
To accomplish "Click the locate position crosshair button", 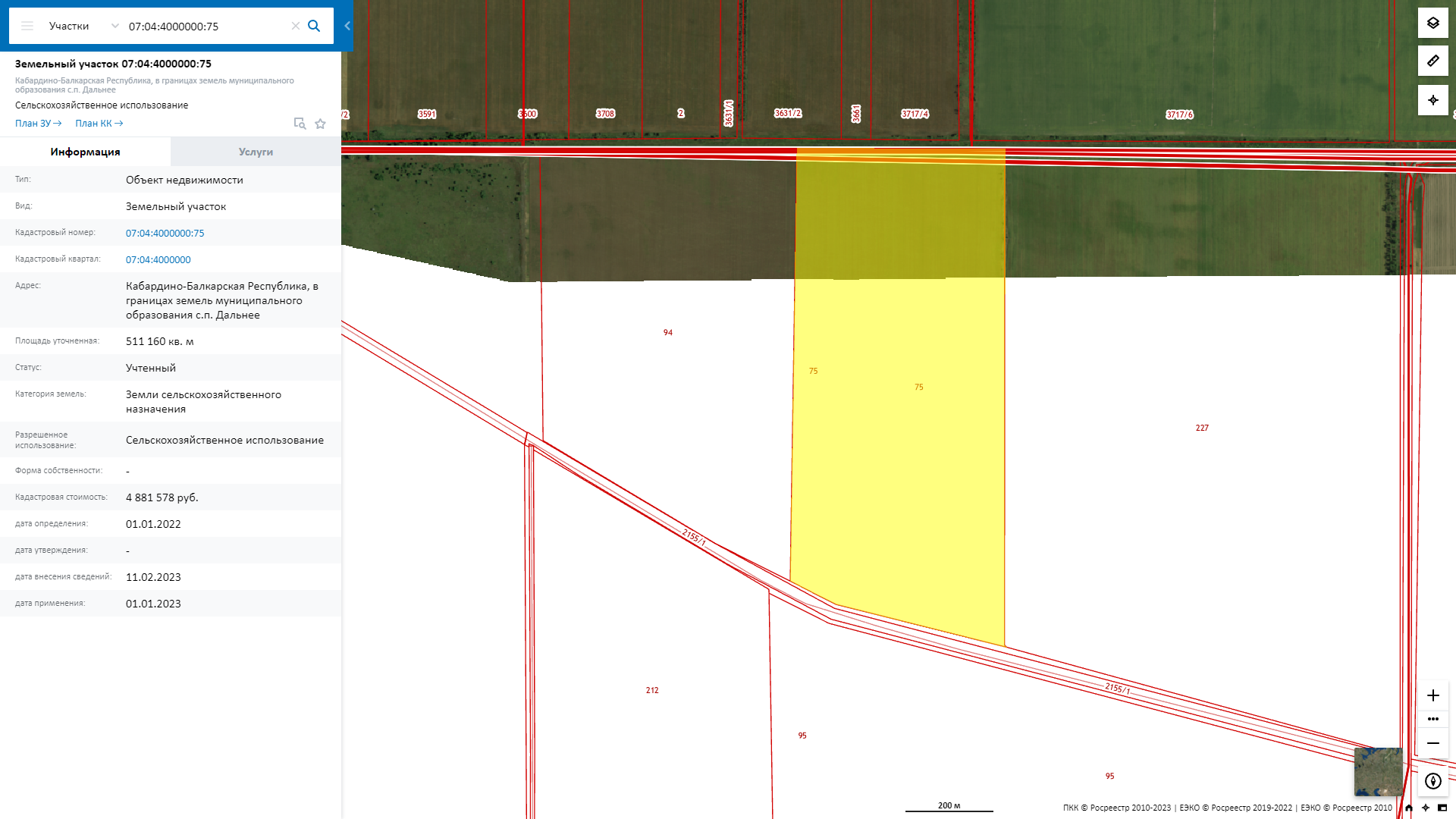I will tap(1432, 100).
